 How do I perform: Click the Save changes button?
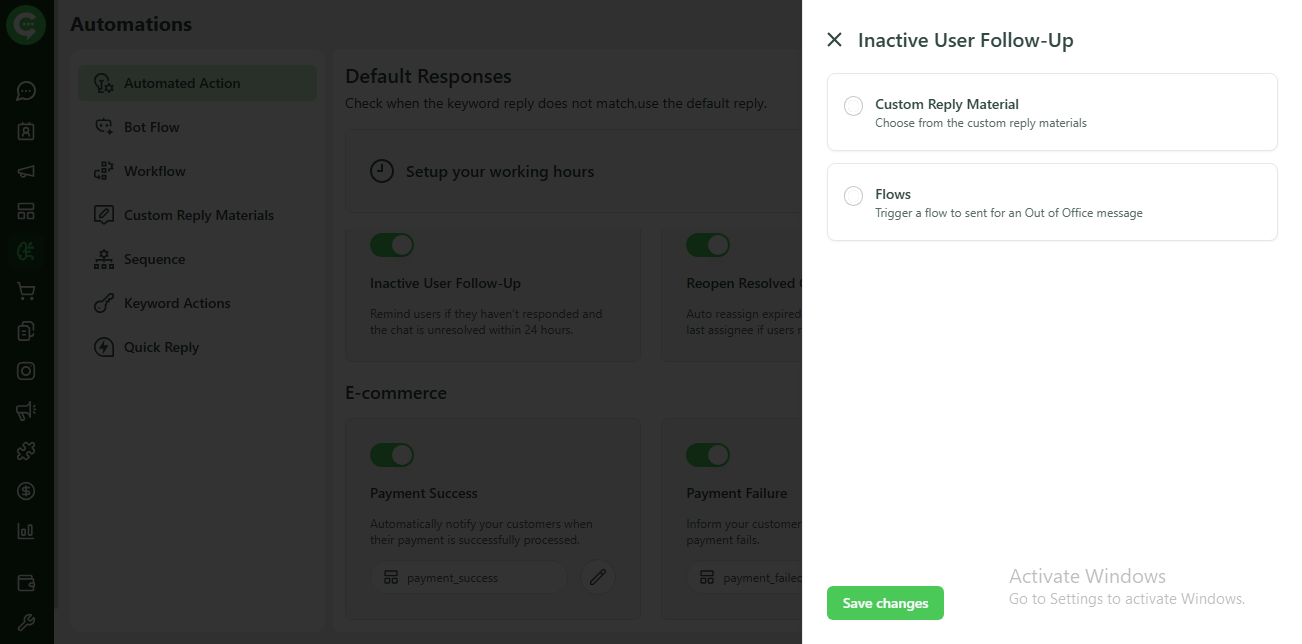coord(885,603)
